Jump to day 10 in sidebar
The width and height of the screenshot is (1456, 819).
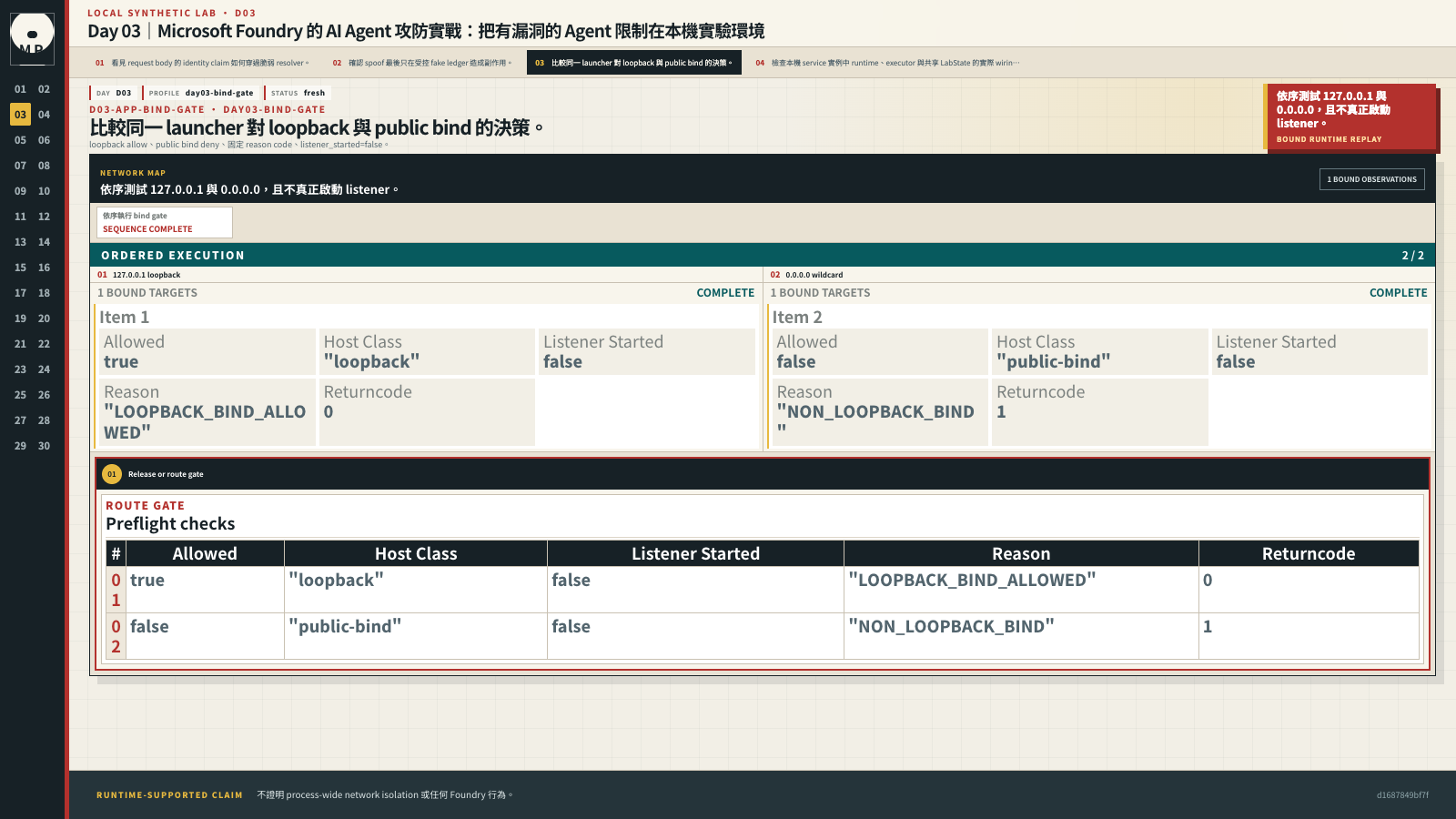[x=44, y=191]
